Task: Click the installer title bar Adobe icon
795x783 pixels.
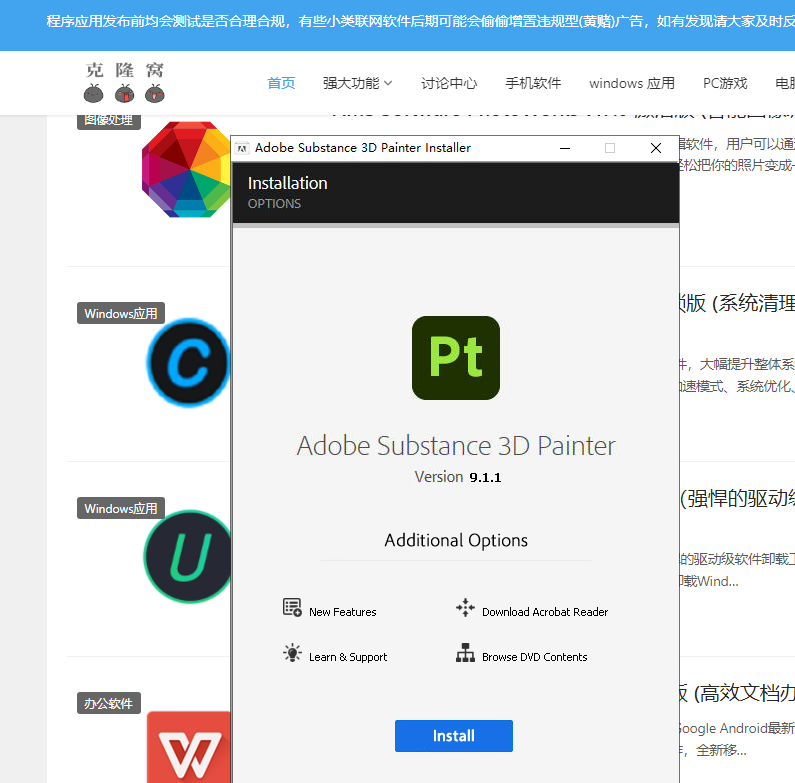Action: coord(242,148)
